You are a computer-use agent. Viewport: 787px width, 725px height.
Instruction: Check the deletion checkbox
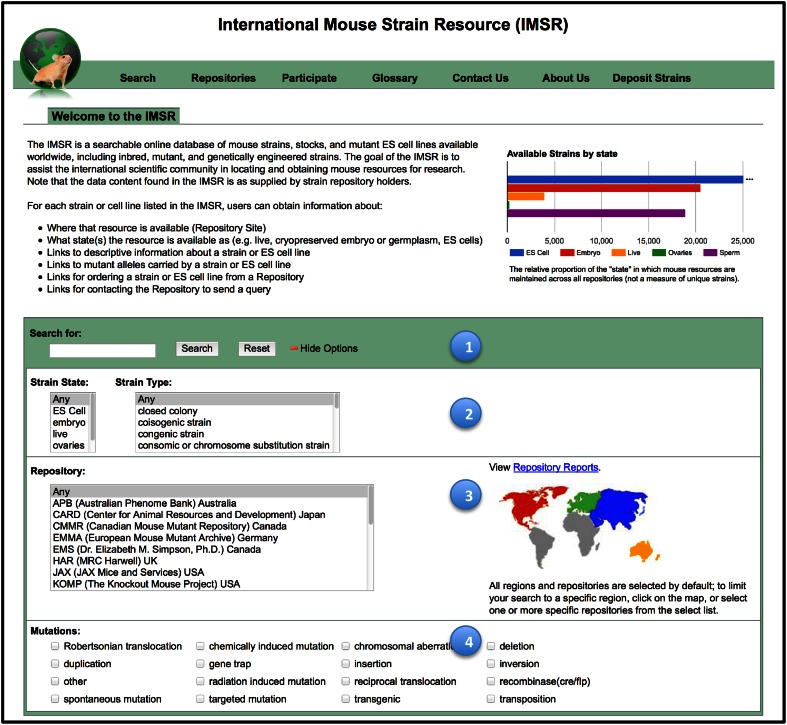tap(491, 646)
